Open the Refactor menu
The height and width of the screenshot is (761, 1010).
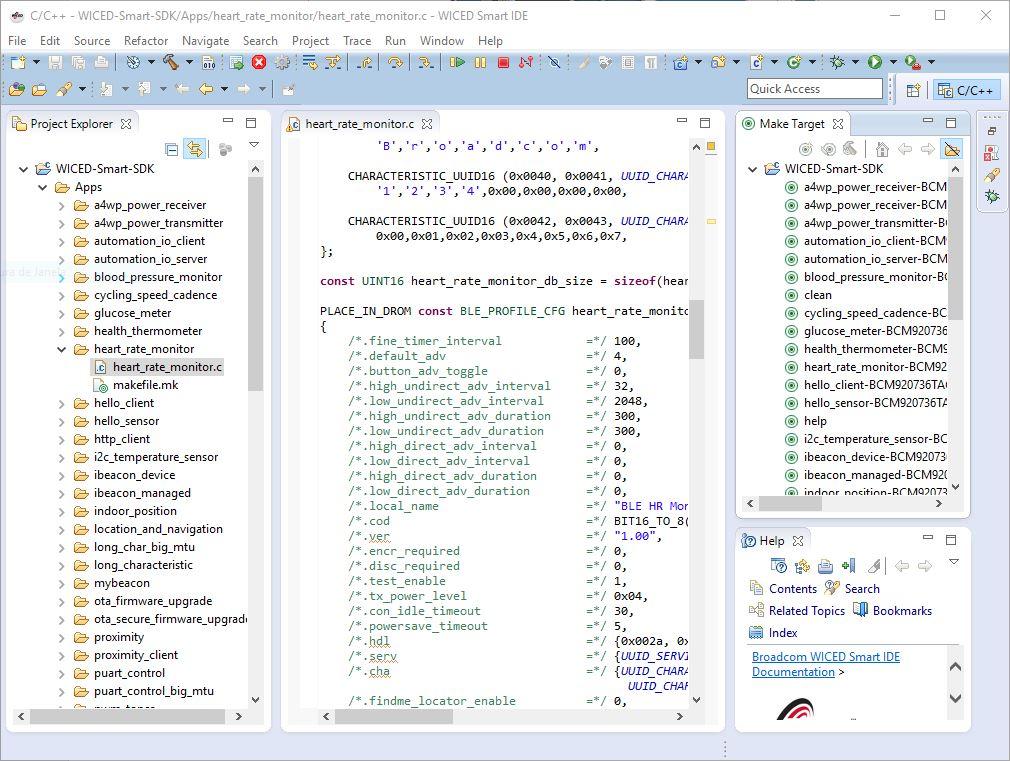pyautogui.click(x=146, y=40)
